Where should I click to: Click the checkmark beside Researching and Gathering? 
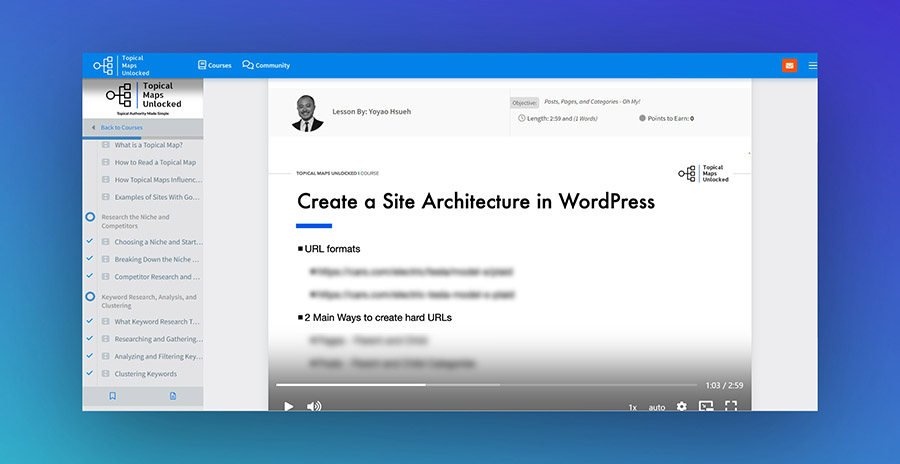click(x=90, y=338)
